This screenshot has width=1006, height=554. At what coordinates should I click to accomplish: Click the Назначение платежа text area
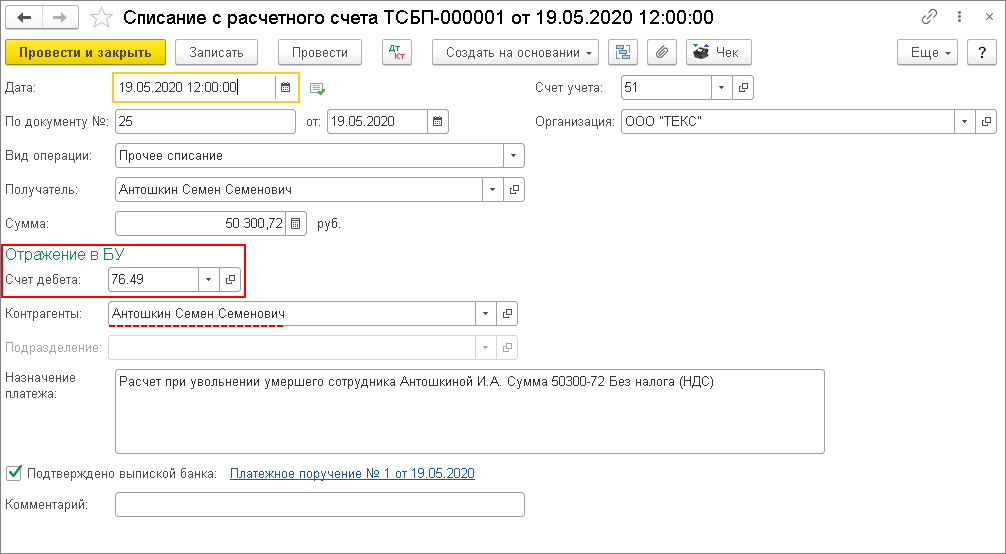[x=470, y=411]
